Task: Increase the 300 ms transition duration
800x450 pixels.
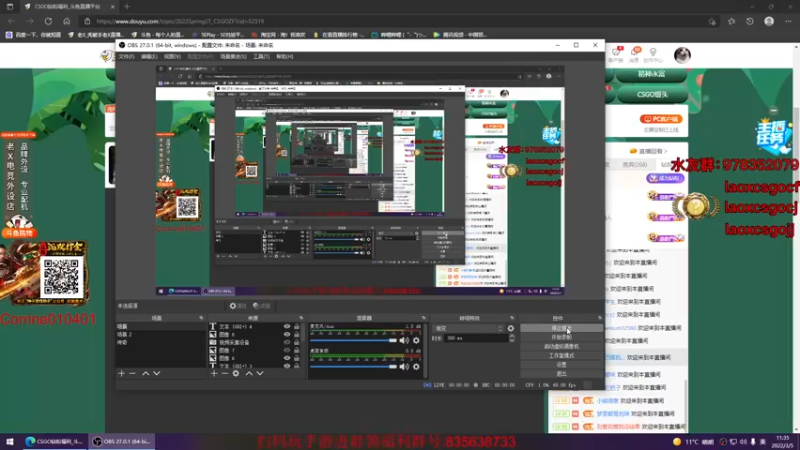Action: point(512,336)
